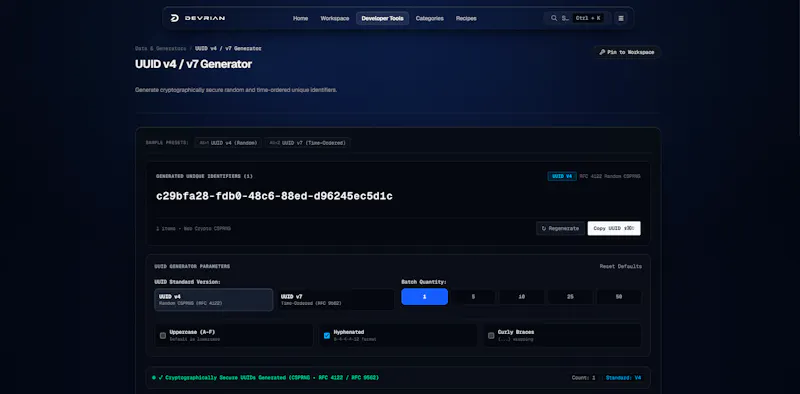Open the Categories nav item

coord(430,18)
